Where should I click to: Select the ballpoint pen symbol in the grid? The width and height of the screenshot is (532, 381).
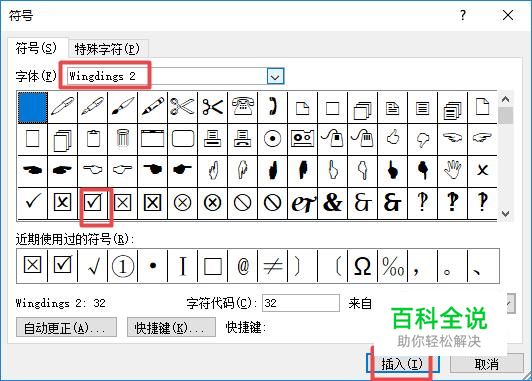[x=62, y=108]
